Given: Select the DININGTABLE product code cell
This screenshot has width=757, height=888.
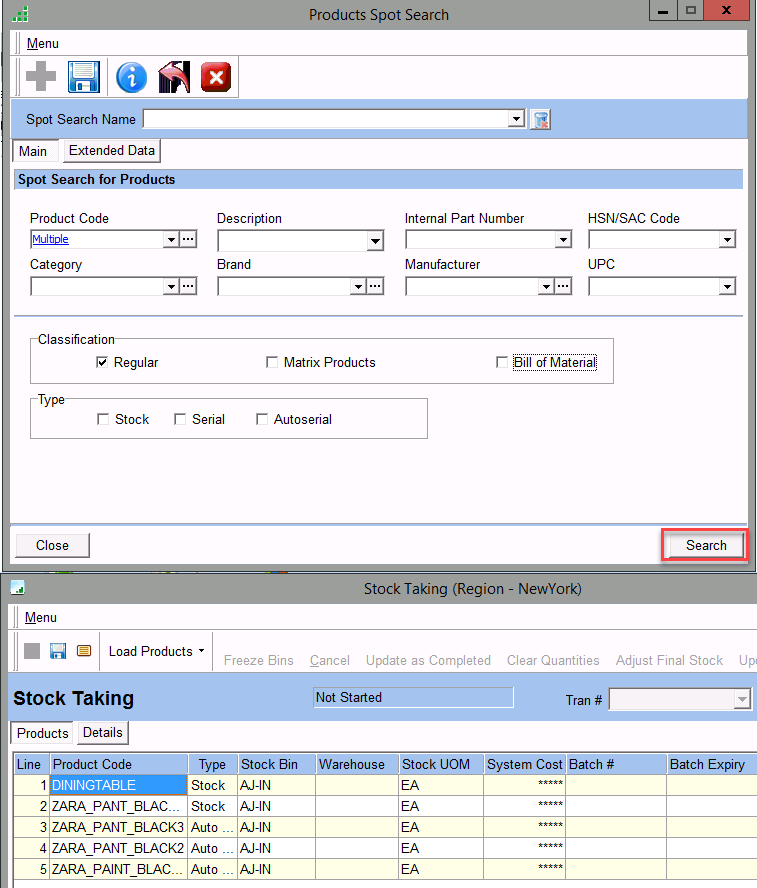Looking at the screenshot, I should (118, 786).
